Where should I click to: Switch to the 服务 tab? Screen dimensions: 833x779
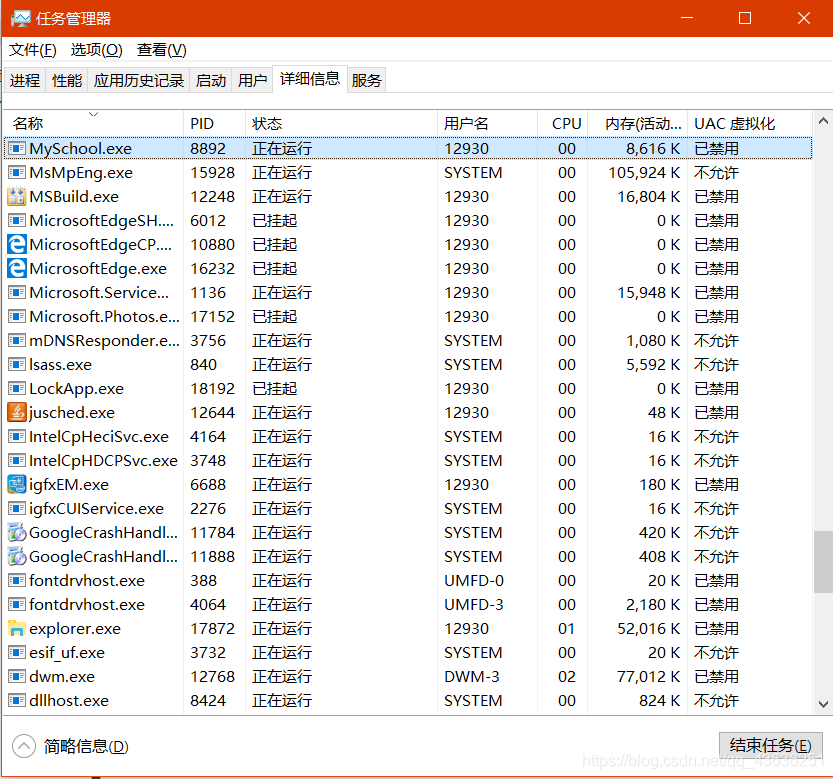coord(367,80)
